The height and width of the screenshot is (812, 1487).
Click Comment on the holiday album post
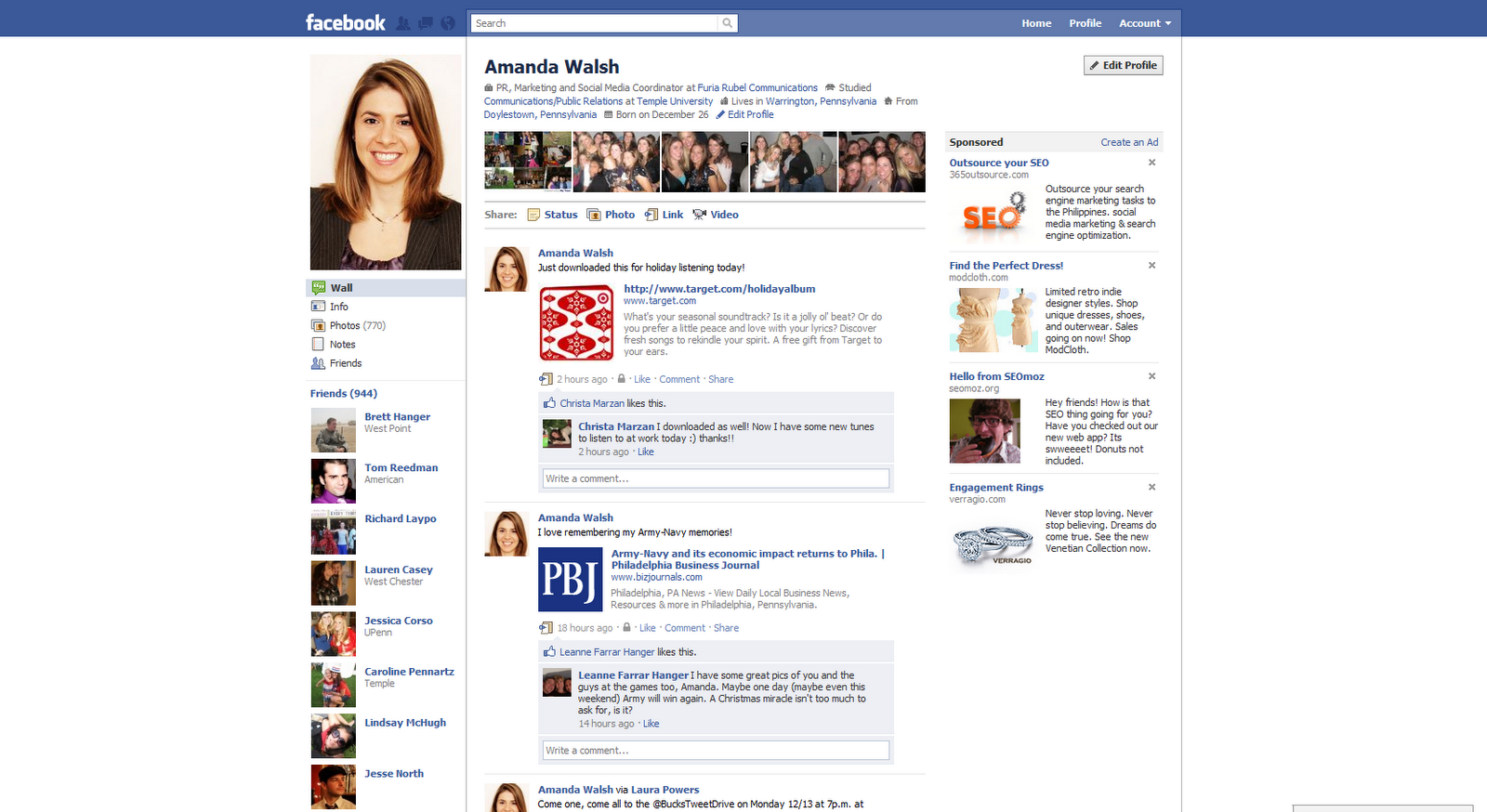679,379
